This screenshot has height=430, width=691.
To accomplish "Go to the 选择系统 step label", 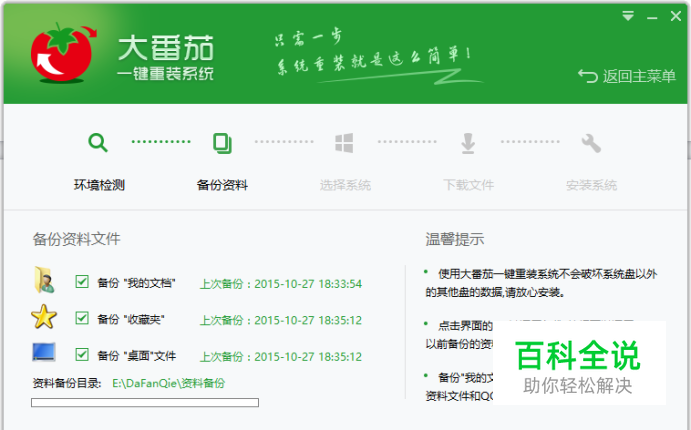I will 345,185.
